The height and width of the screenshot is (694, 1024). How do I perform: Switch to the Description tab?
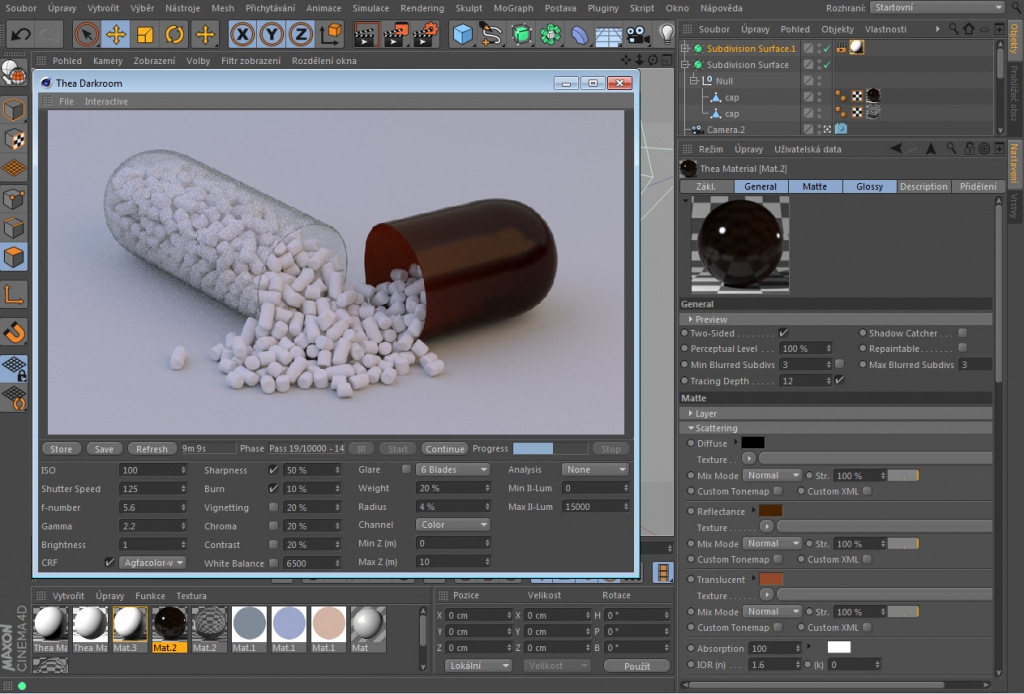(x=923, y=186)
